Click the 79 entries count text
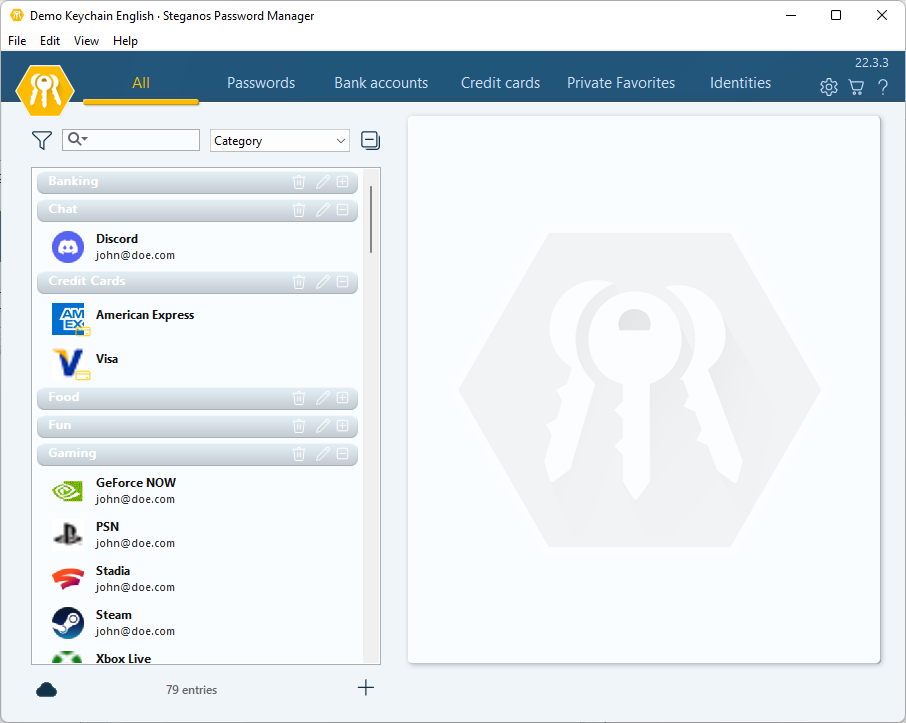The image size is (906, 723). pos(191,689)
